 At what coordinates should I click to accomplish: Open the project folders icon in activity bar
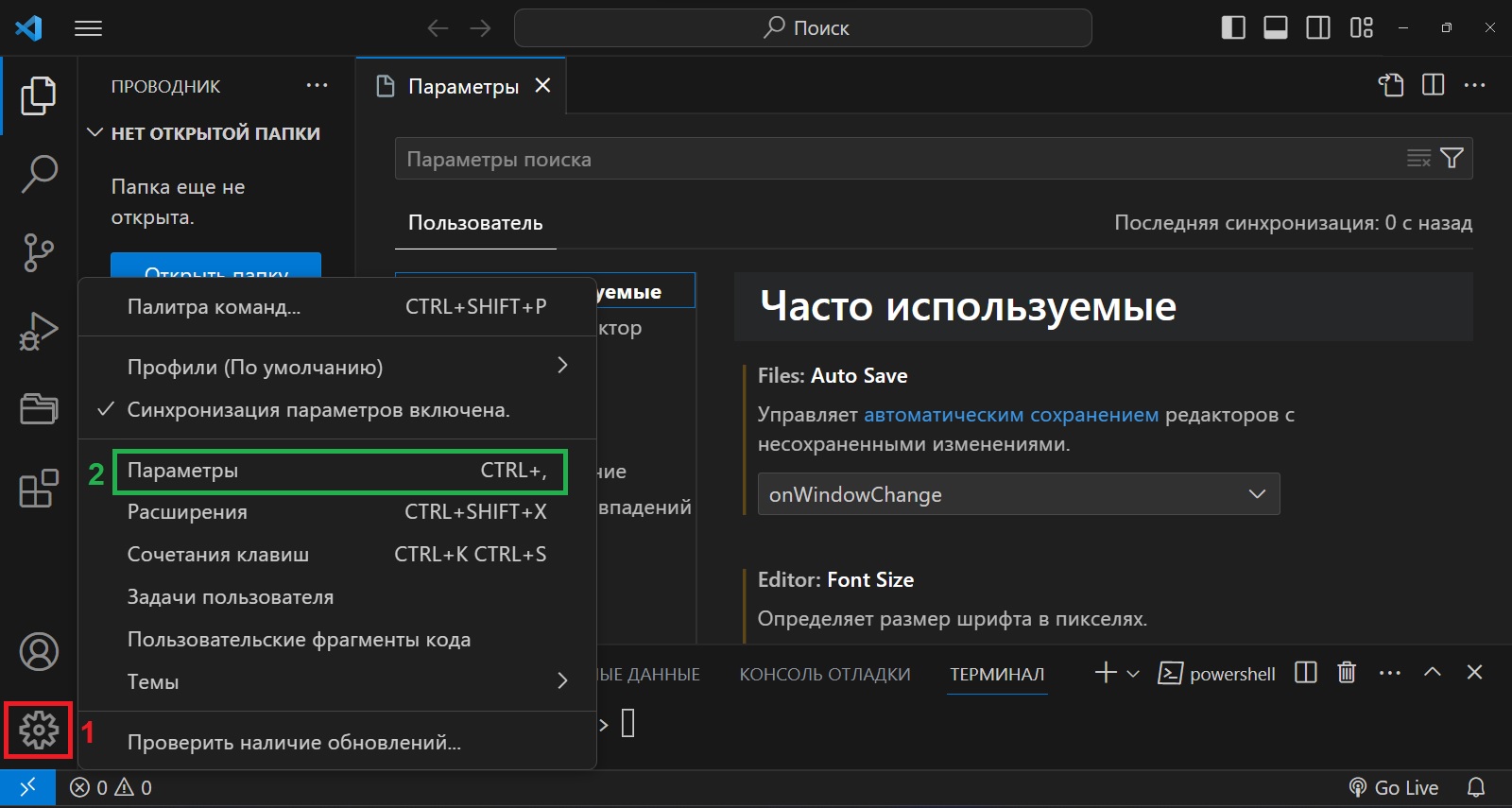[39, 409]
